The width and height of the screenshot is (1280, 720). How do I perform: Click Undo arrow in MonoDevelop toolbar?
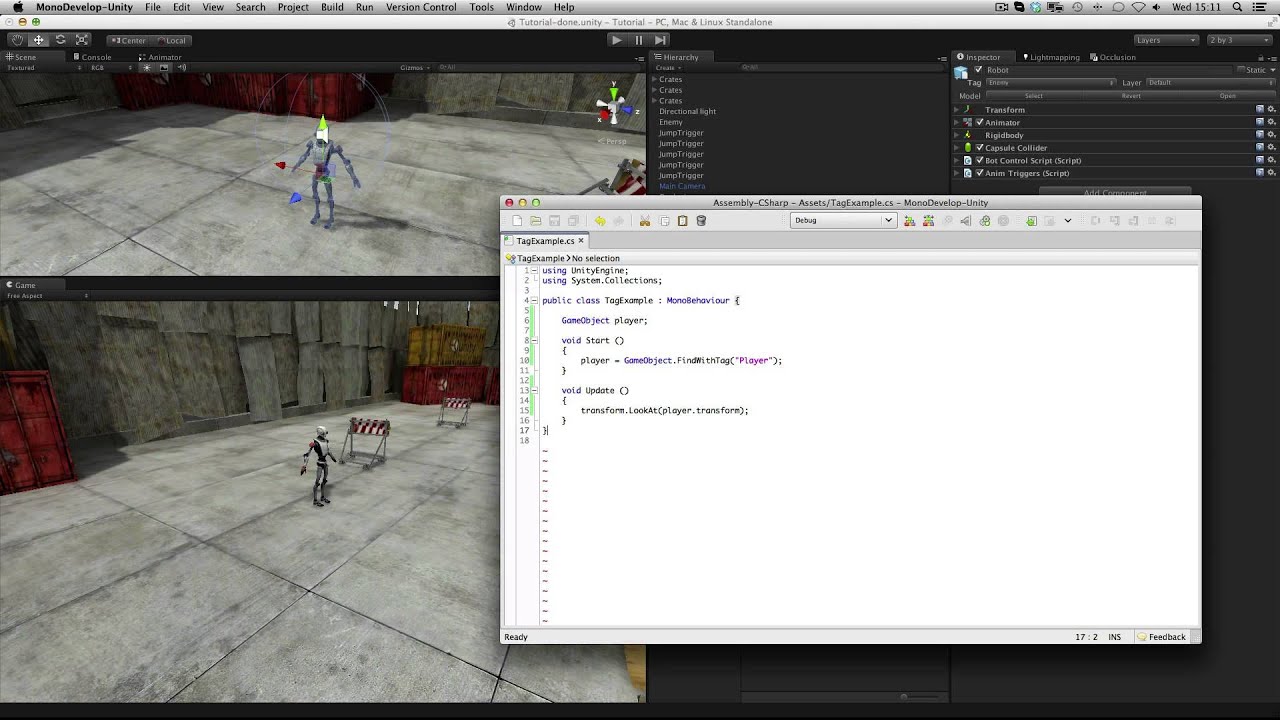click(600, 221)
